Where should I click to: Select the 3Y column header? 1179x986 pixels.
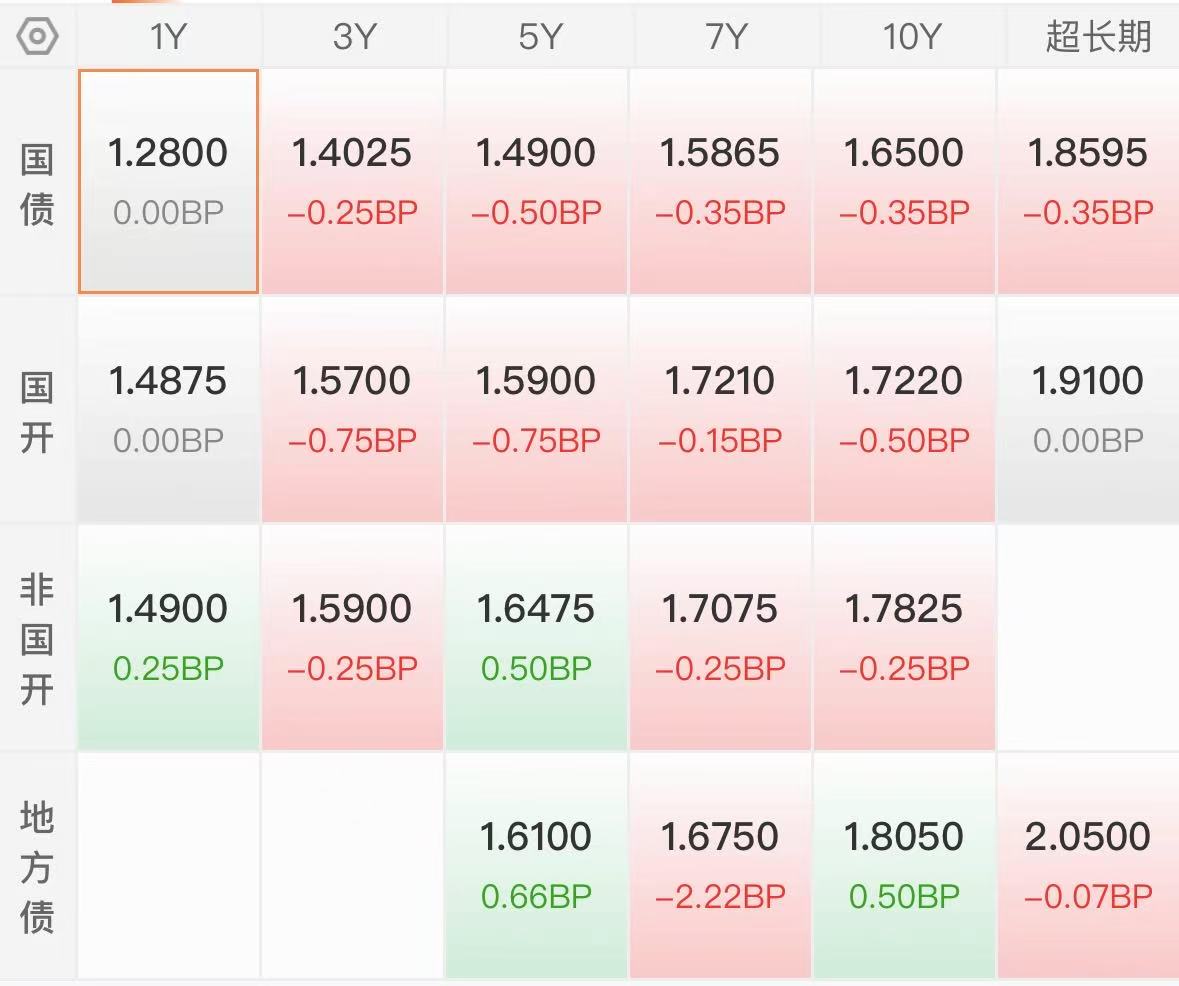tap(353, 36)
